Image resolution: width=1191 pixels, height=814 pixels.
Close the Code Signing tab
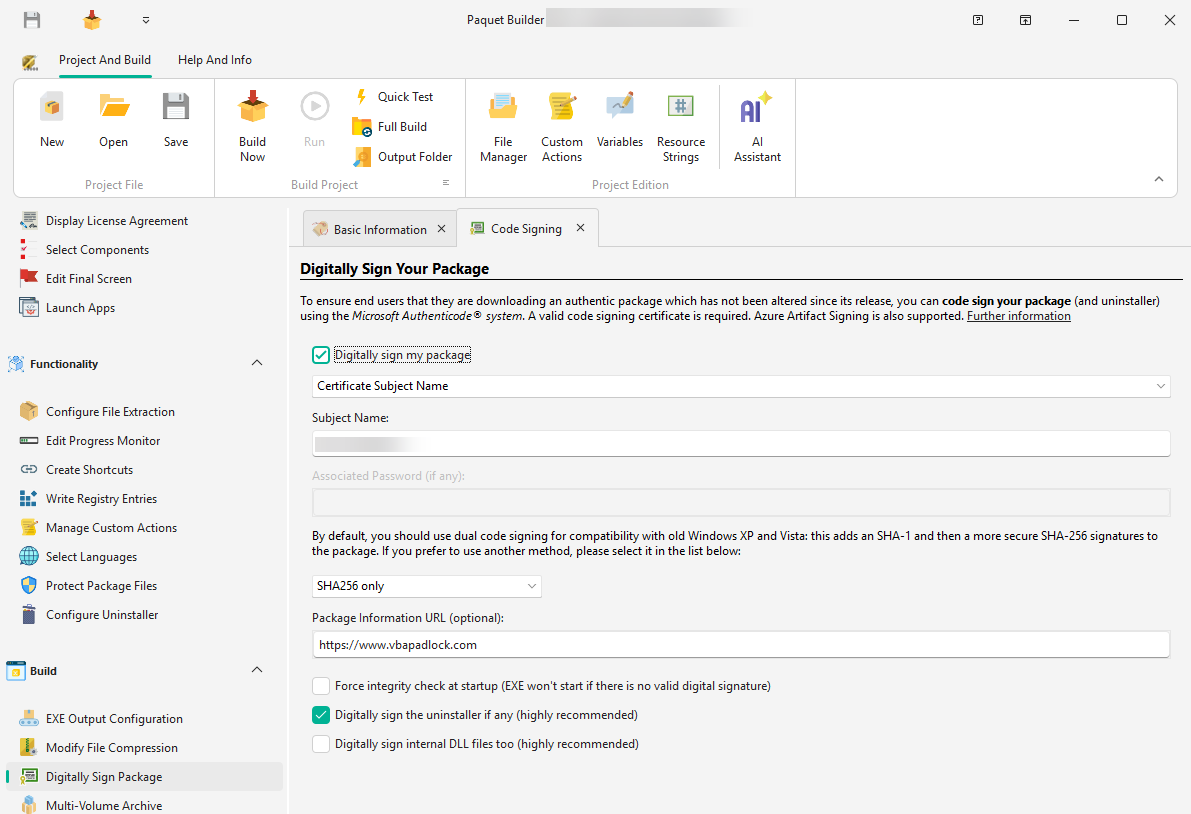(x=580, y=229)
